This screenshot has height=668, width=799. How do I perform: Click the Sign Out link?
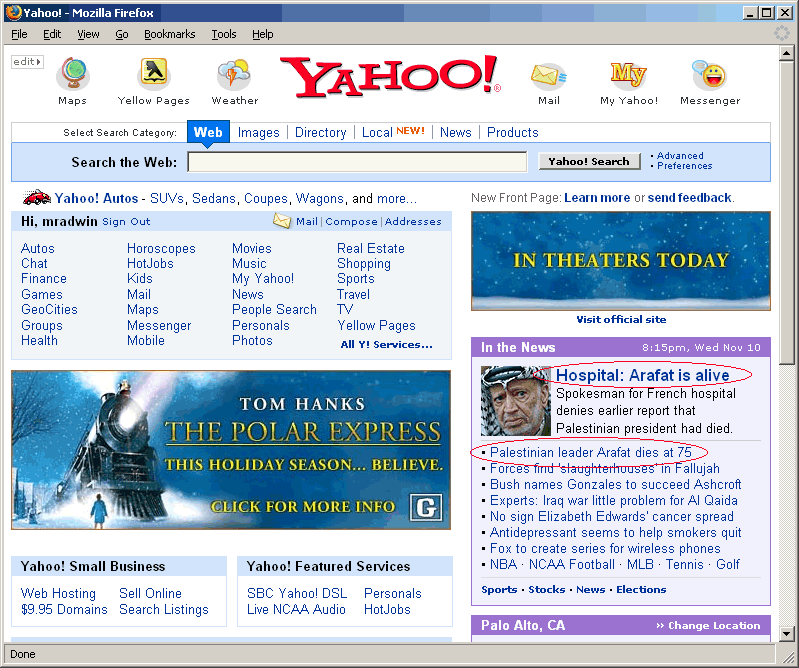tap(126, 222)
